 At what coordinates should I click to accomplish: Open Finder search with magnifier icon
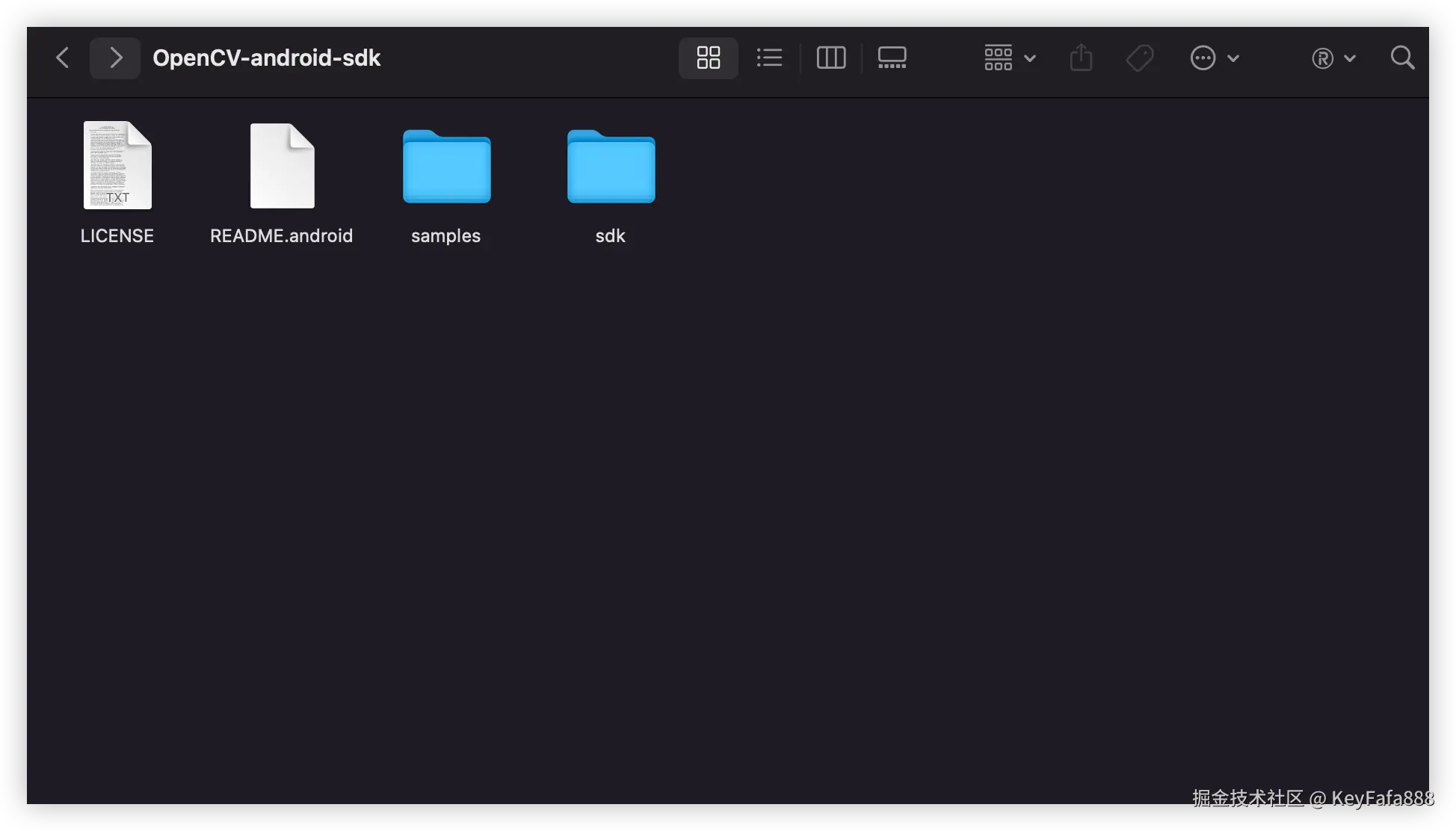(1402, 58)
